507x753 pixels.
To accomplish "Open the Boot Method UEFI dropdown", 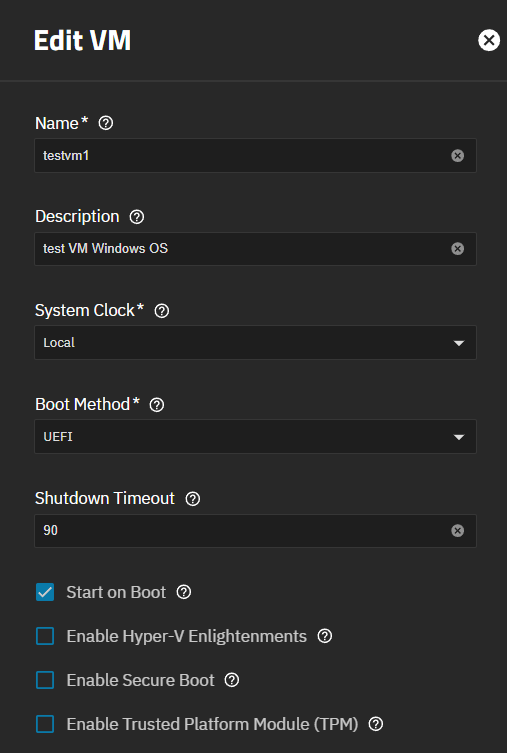I will point(255,437).
